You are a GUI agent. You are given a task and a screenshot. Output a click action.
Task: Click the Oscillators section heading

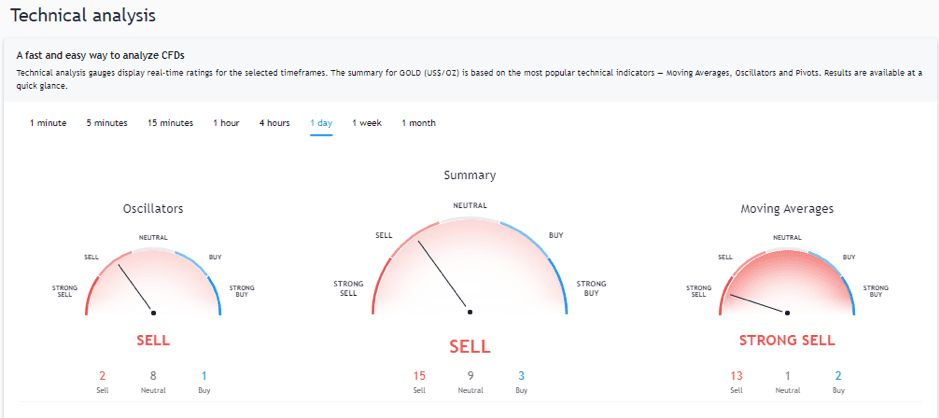click(x=153, y=209)
